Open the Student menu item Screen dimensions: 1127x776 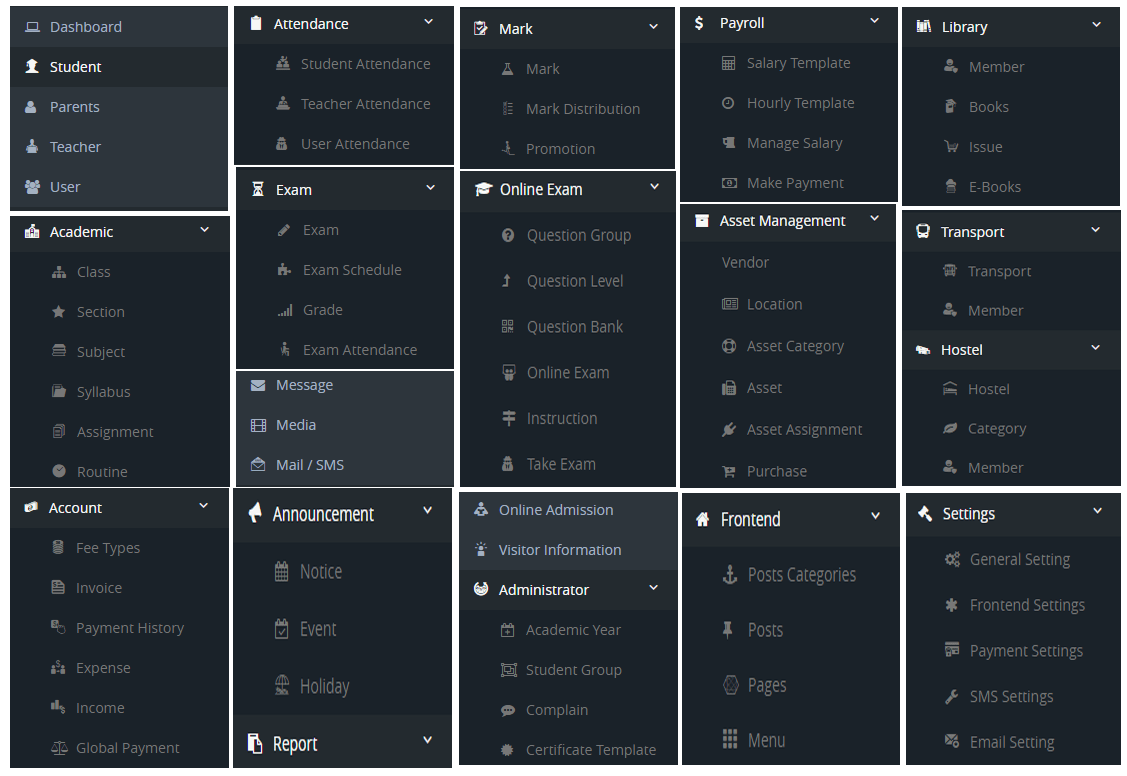click(76, 67)
